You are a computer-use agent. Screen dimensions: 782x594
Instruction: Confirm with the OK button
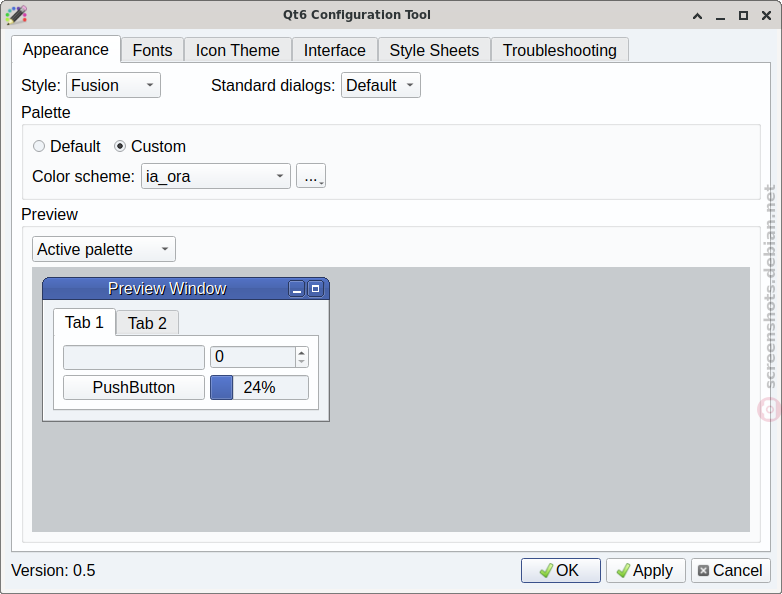click(561, 570)
